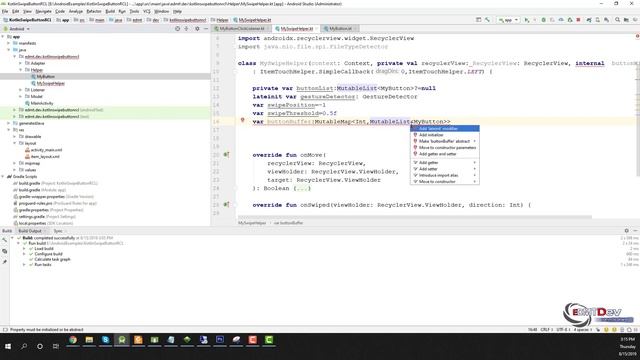The height and width of the screenshot is (360, 640).
Task: Click the pin icon in Build sidebar
Action: (4, 262)
